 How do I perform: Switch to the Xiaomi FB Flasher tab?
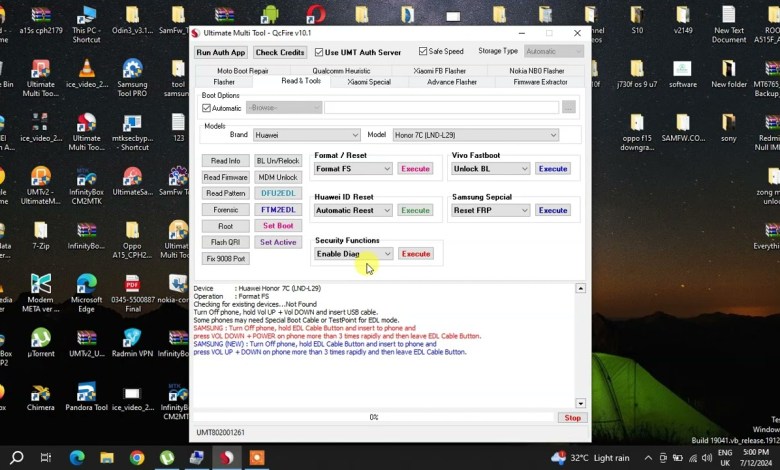tap(440, 71)
